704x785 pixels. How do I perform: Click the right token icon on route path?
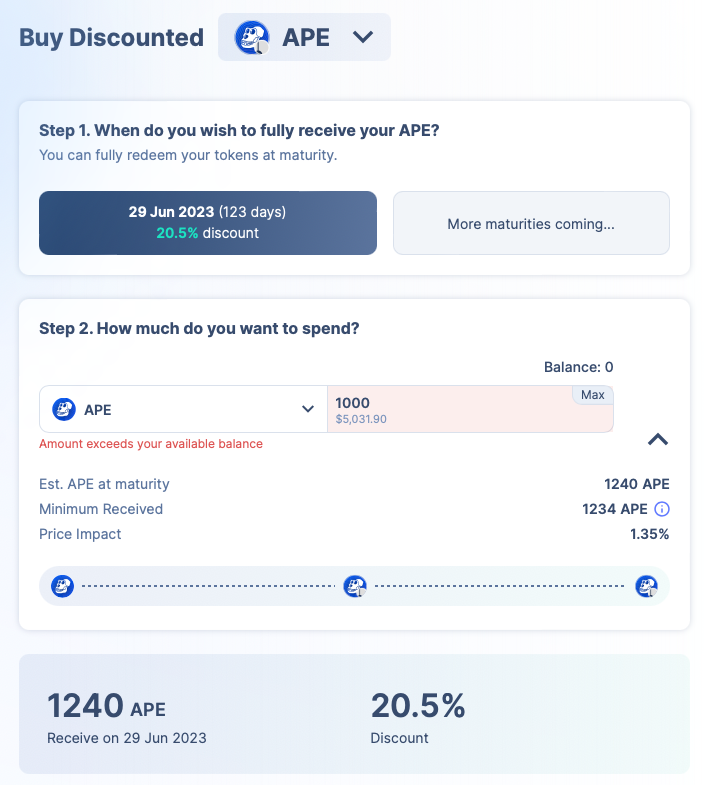click(647, 586)
